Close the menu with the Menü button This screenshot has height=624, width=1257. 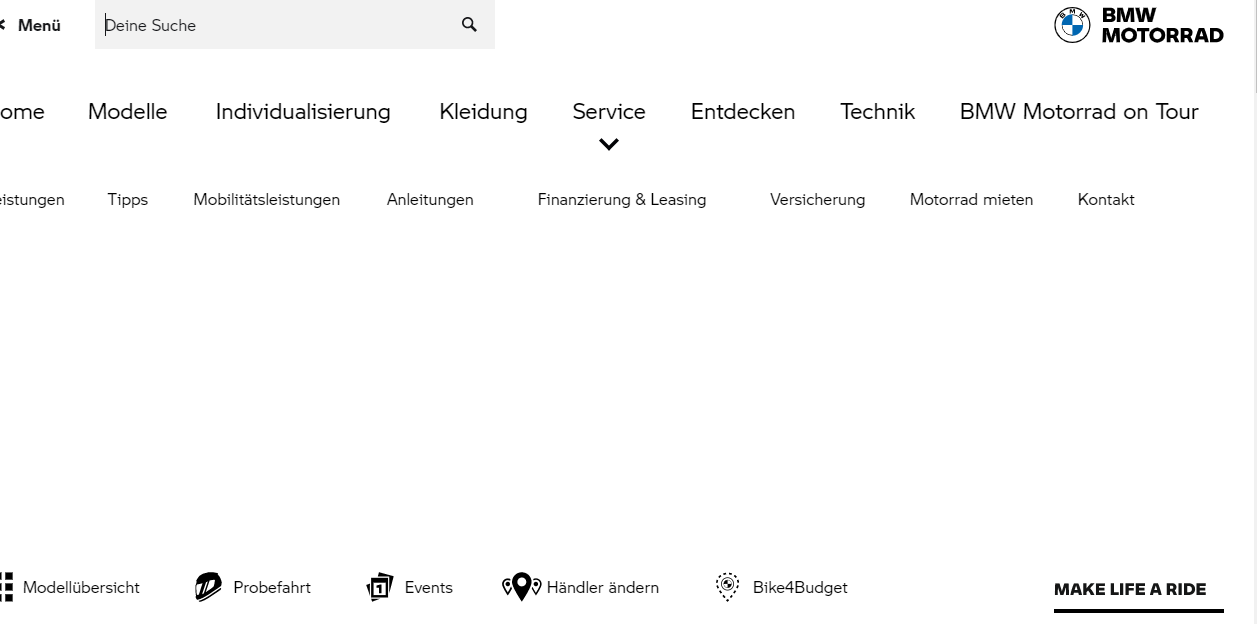tap(32, 25)
